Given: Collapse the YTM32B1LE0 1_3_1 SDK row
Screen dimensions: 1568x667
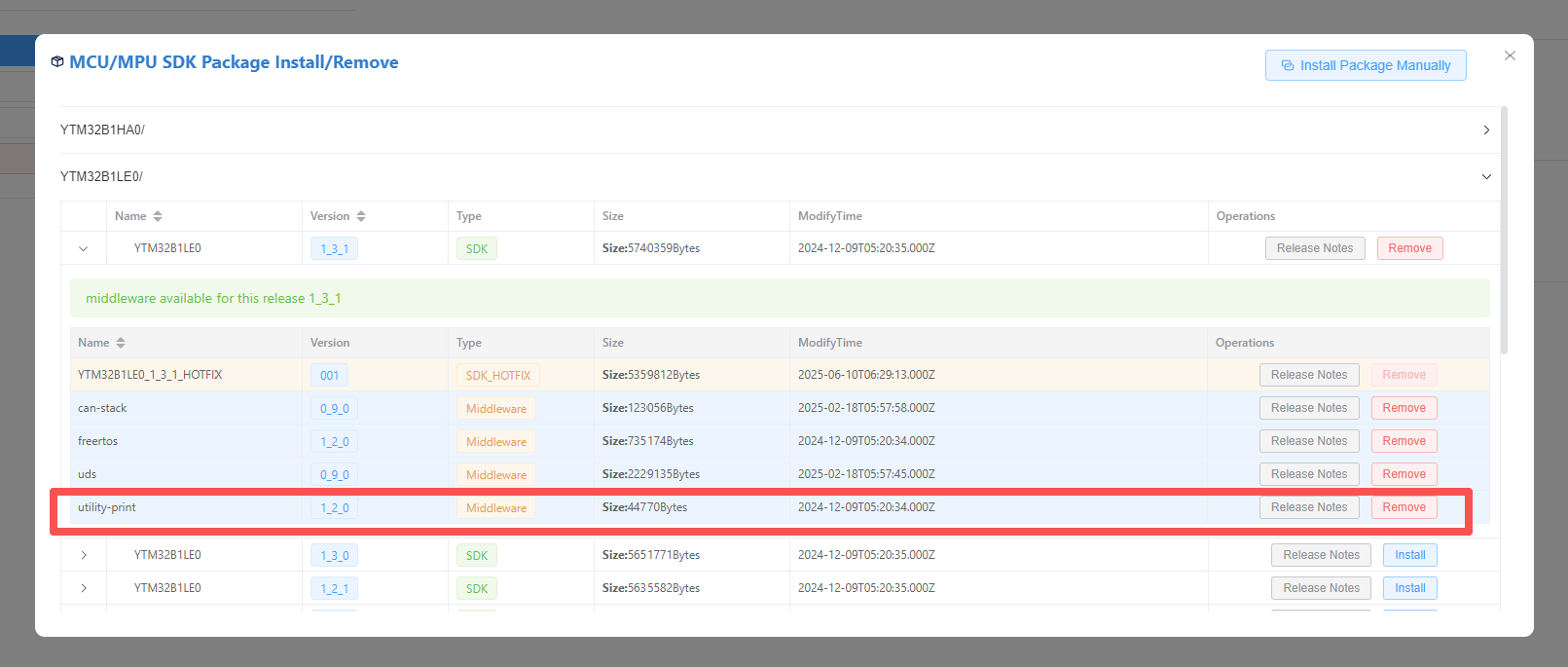Looking at the screenshot, I should coord(84,248).
